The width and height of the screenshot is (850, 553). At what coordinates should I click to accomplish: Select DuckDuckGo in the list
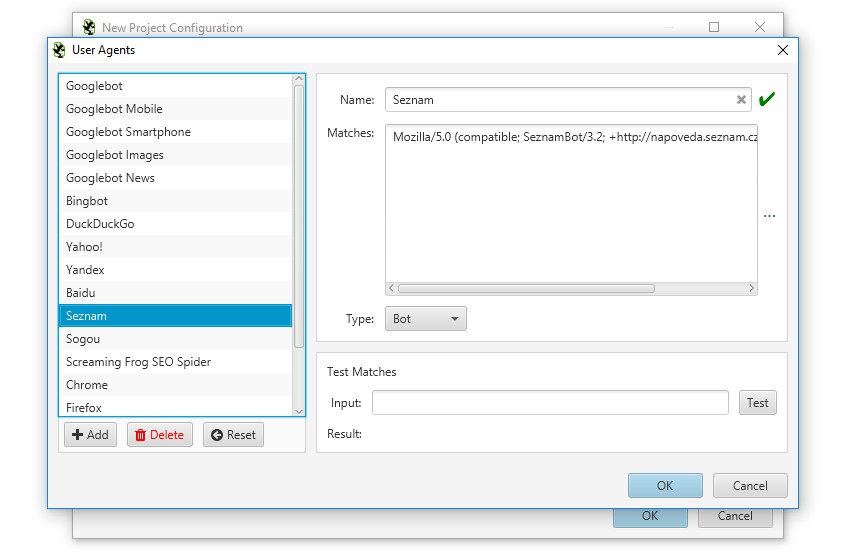point(175,223)
